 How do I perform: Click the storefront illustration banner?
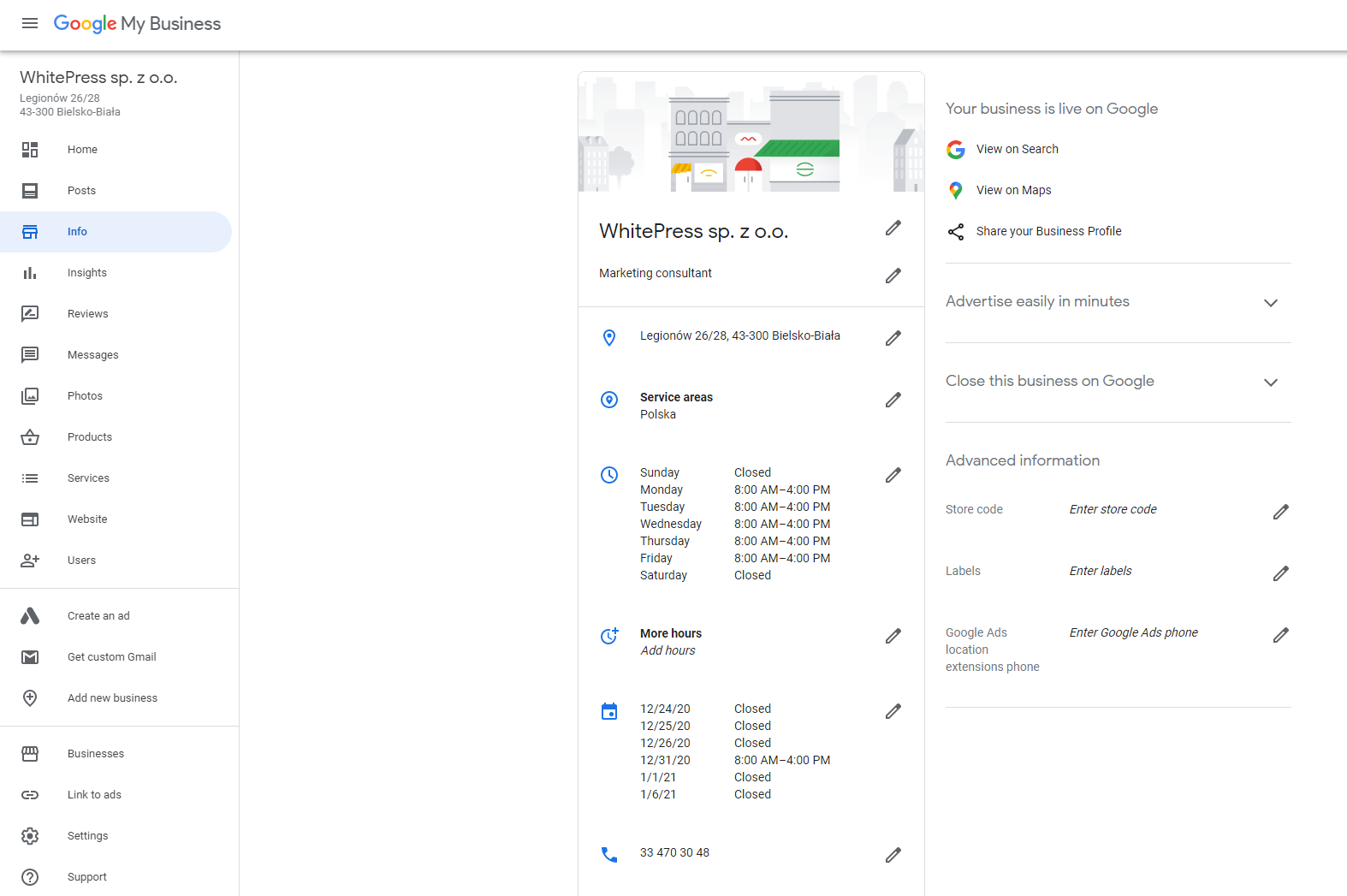tap(751, 132)
